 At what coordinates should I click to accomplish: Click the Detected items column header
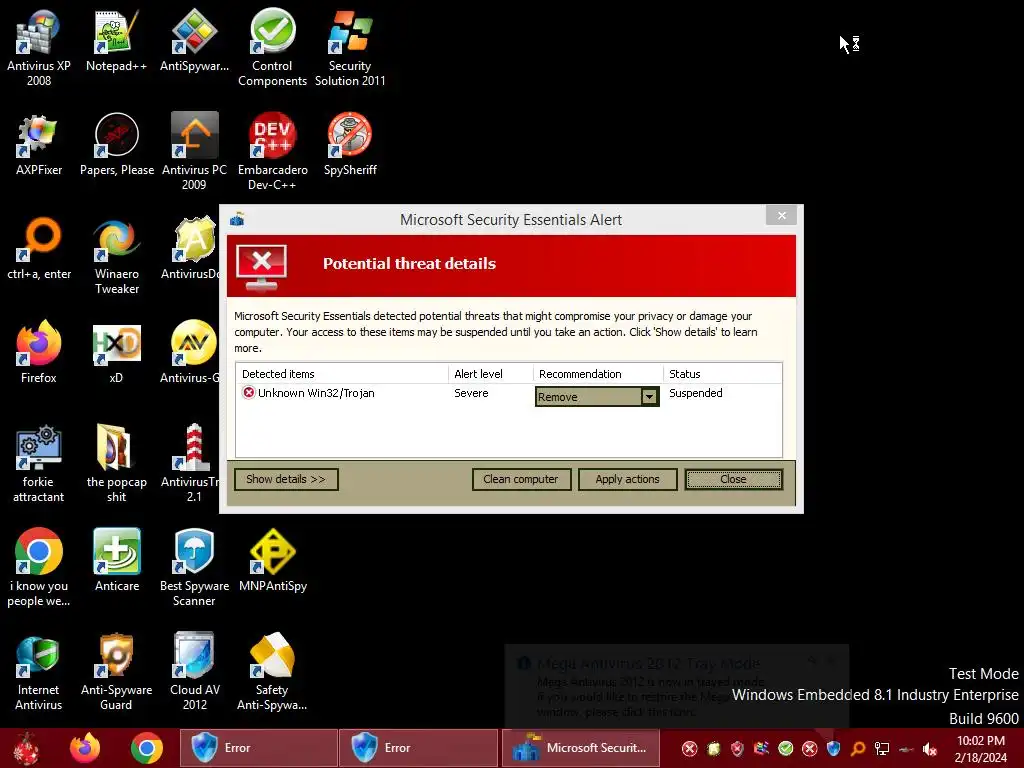click(x=342, y=374)
